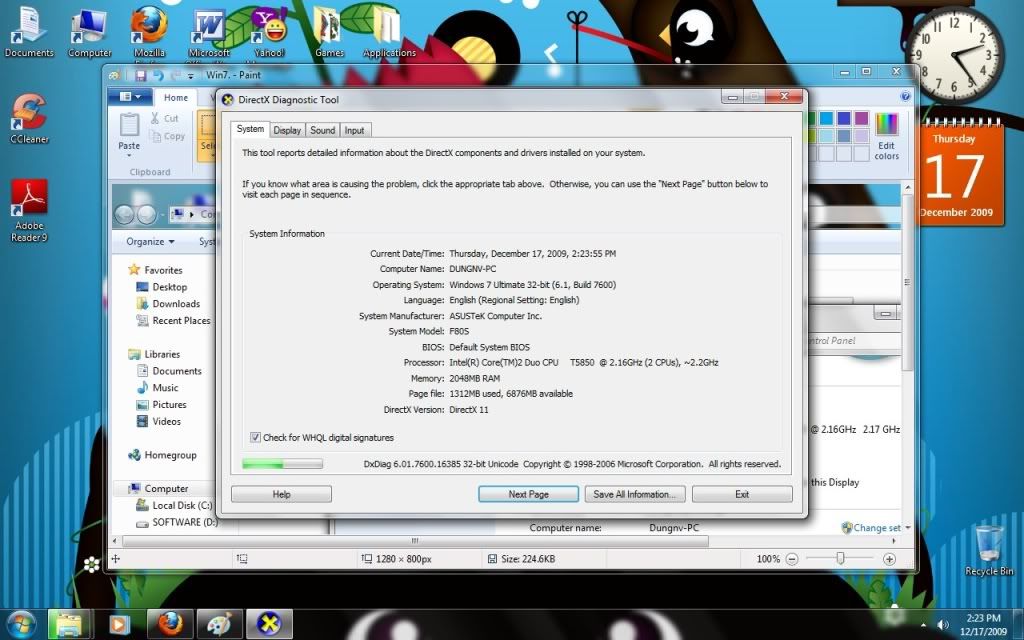Switch to the Display tab
This screenshot has height=640, width=1024.
click(x=287, y=130)
